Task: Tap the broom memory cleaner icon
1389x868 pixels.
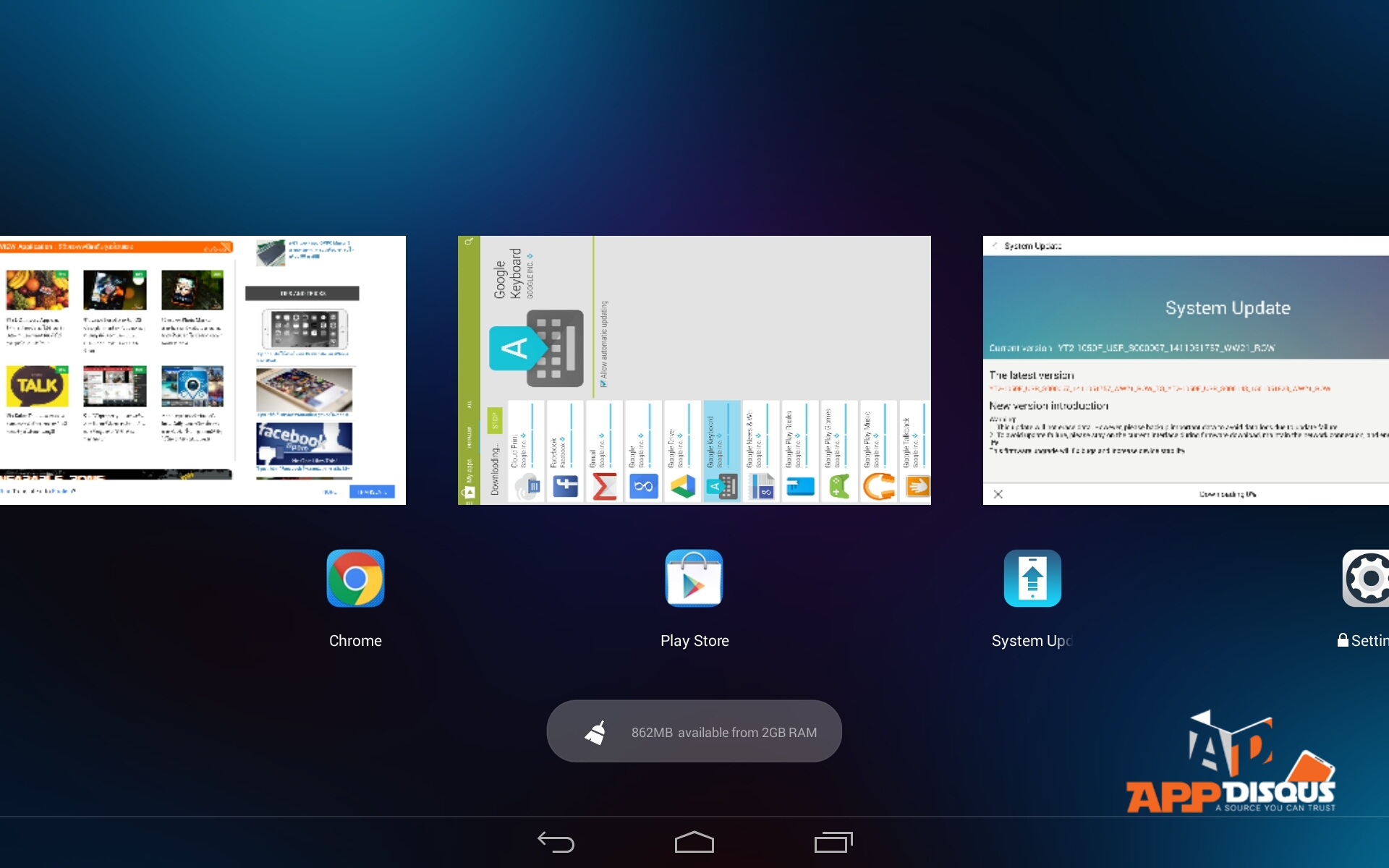Action: [x=595, y=732]
